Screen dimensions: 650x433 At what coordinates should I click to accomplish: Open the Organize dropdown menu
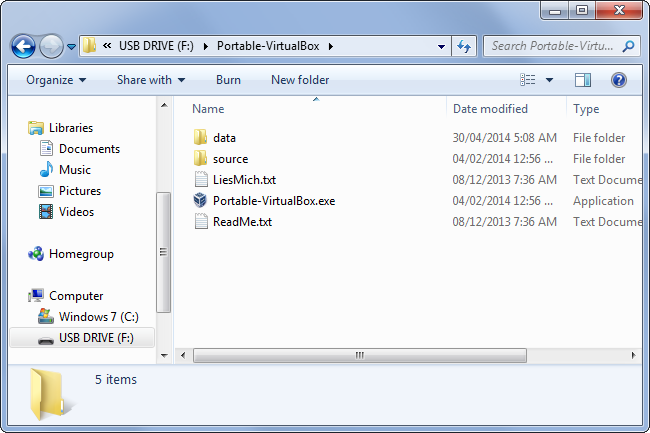pyautogui.click(x=56, y=80)
